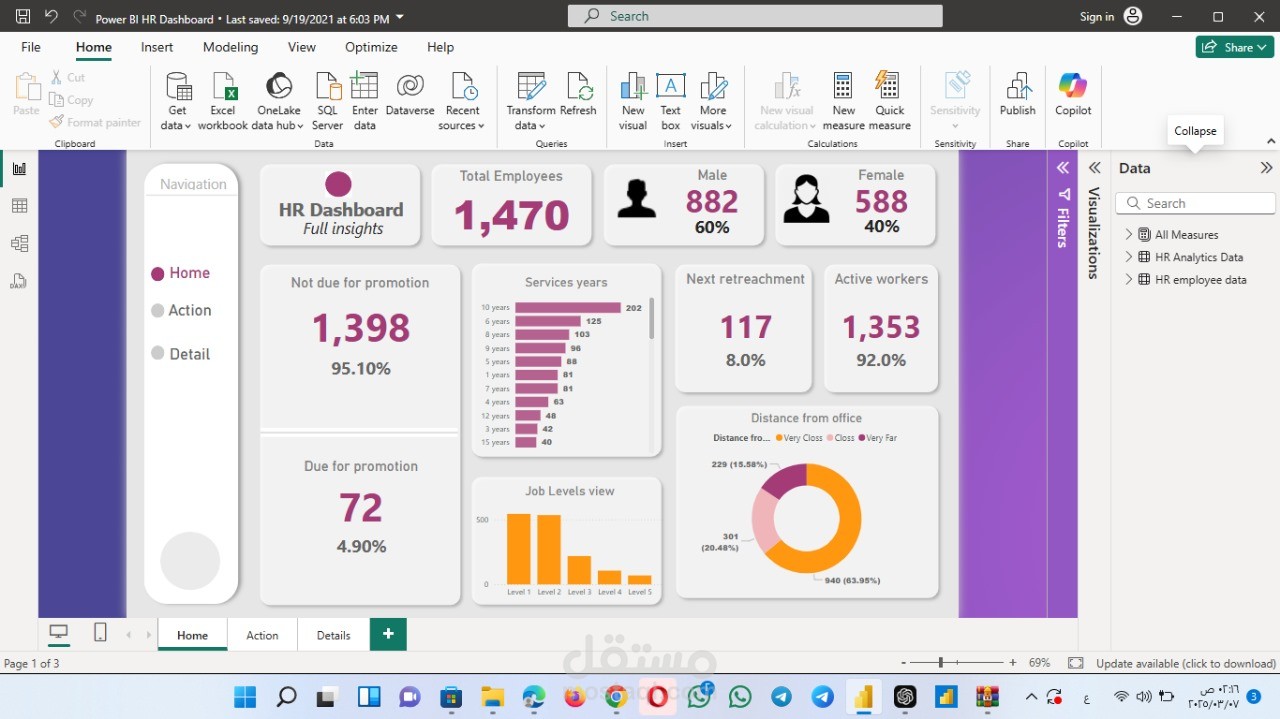Insert a New visual
The width and height of the screenshot is (1280, 719).
coord(633,102)
